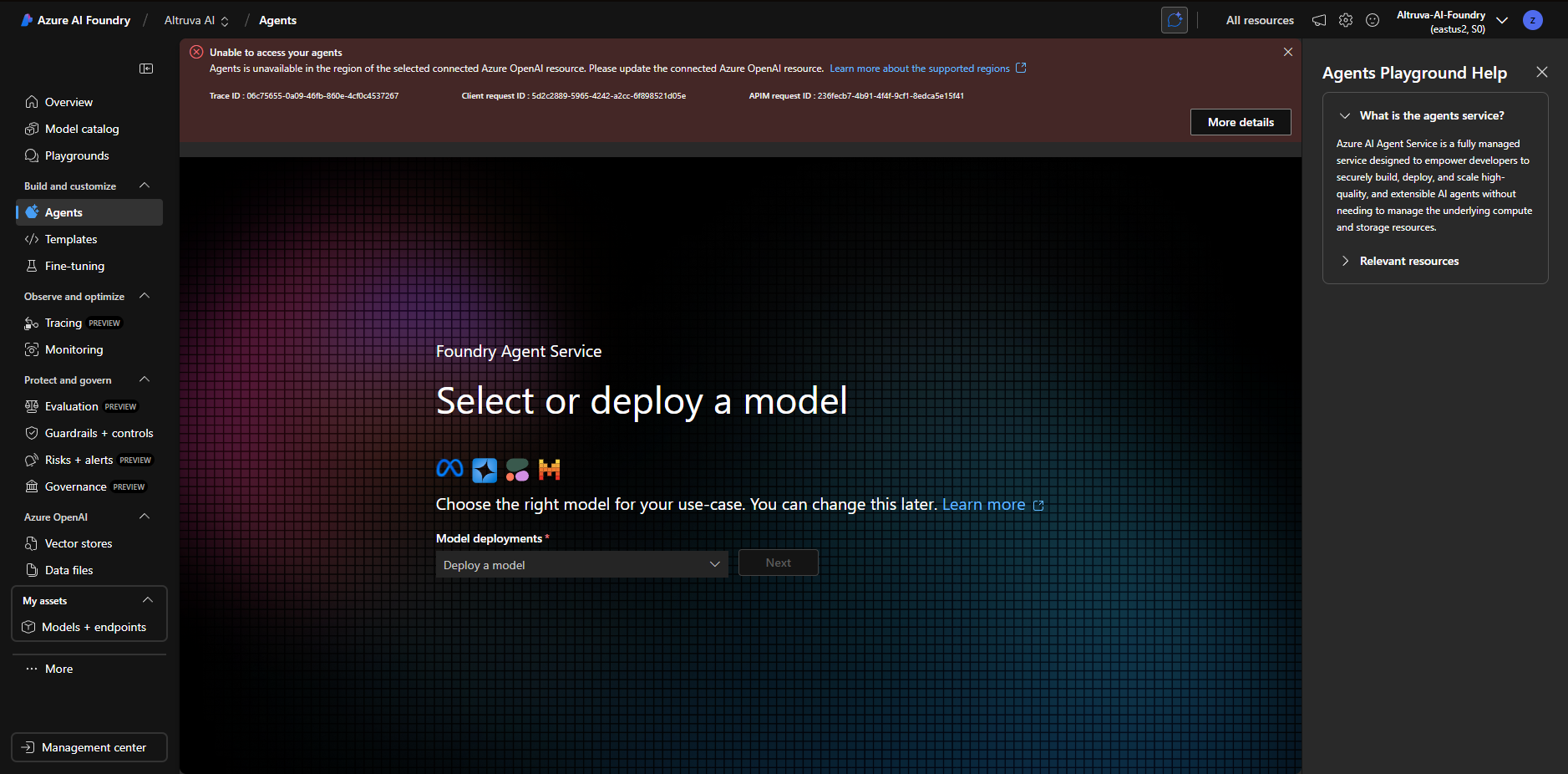Open Monitoring page
Viewport: 1568px width, 774px height.
click(x=89, y=349)
